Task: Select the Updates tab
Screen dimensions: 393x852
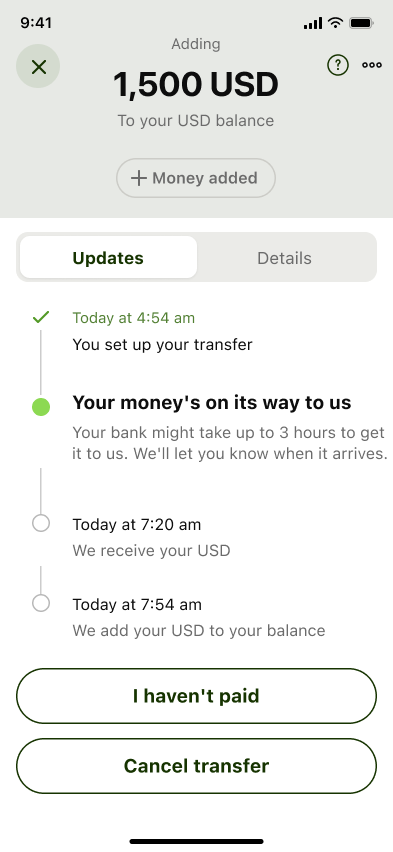Action: pos(108,258)
